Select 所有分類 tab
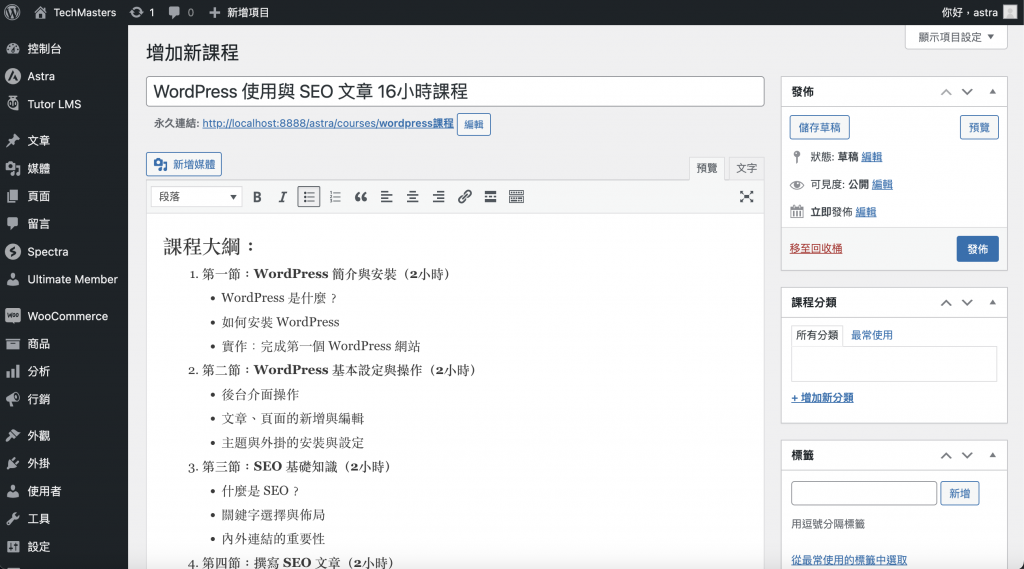The height and width of the screenshot is (569, 1024). tap(817, 335)
